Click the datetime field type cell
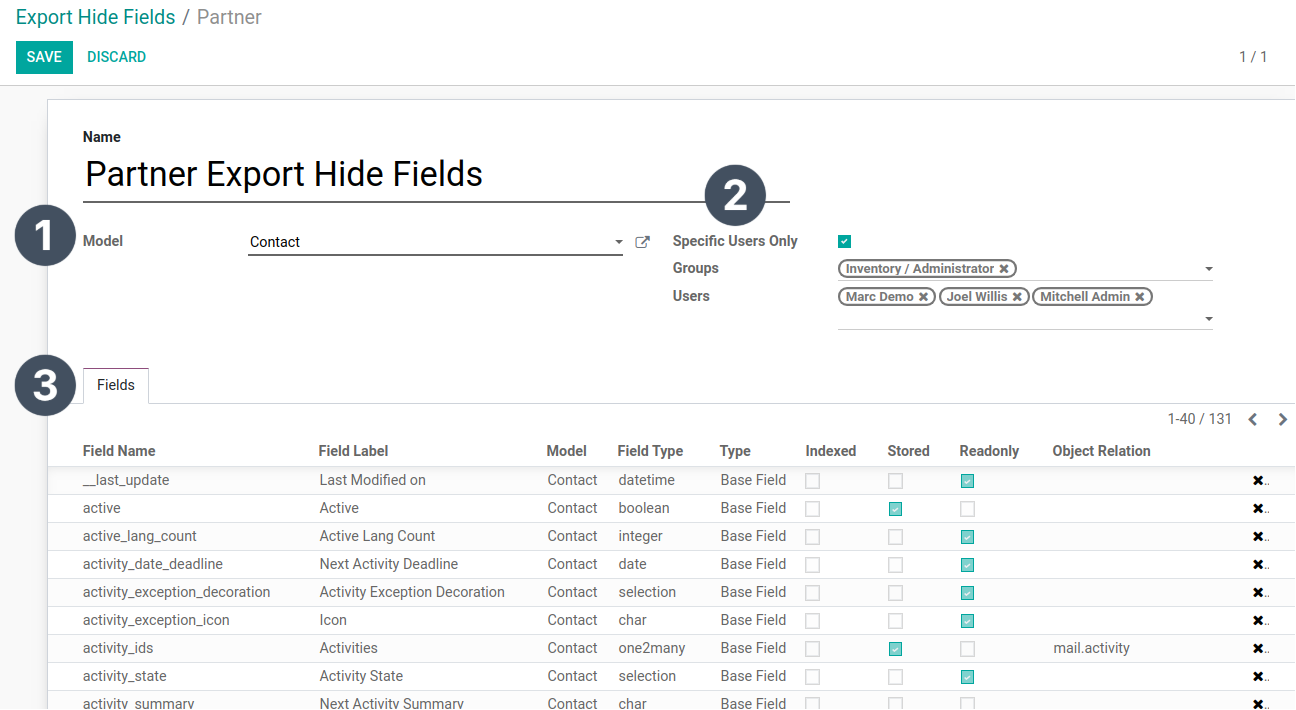This screenshot has height=710, width=1296. (x=647, y=481)
